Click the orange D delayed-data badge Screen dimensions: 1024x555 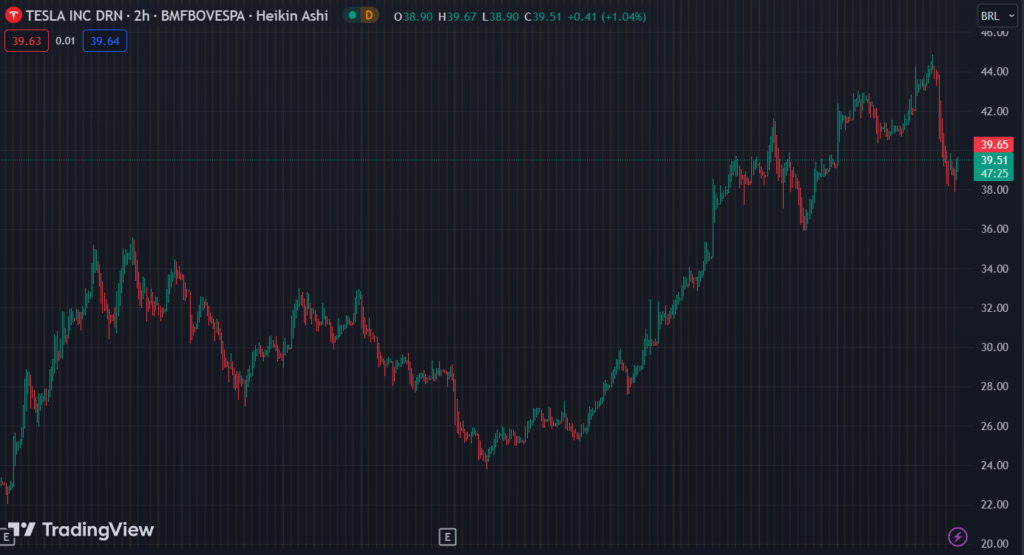pyautogui.click(x=369, y=16)
